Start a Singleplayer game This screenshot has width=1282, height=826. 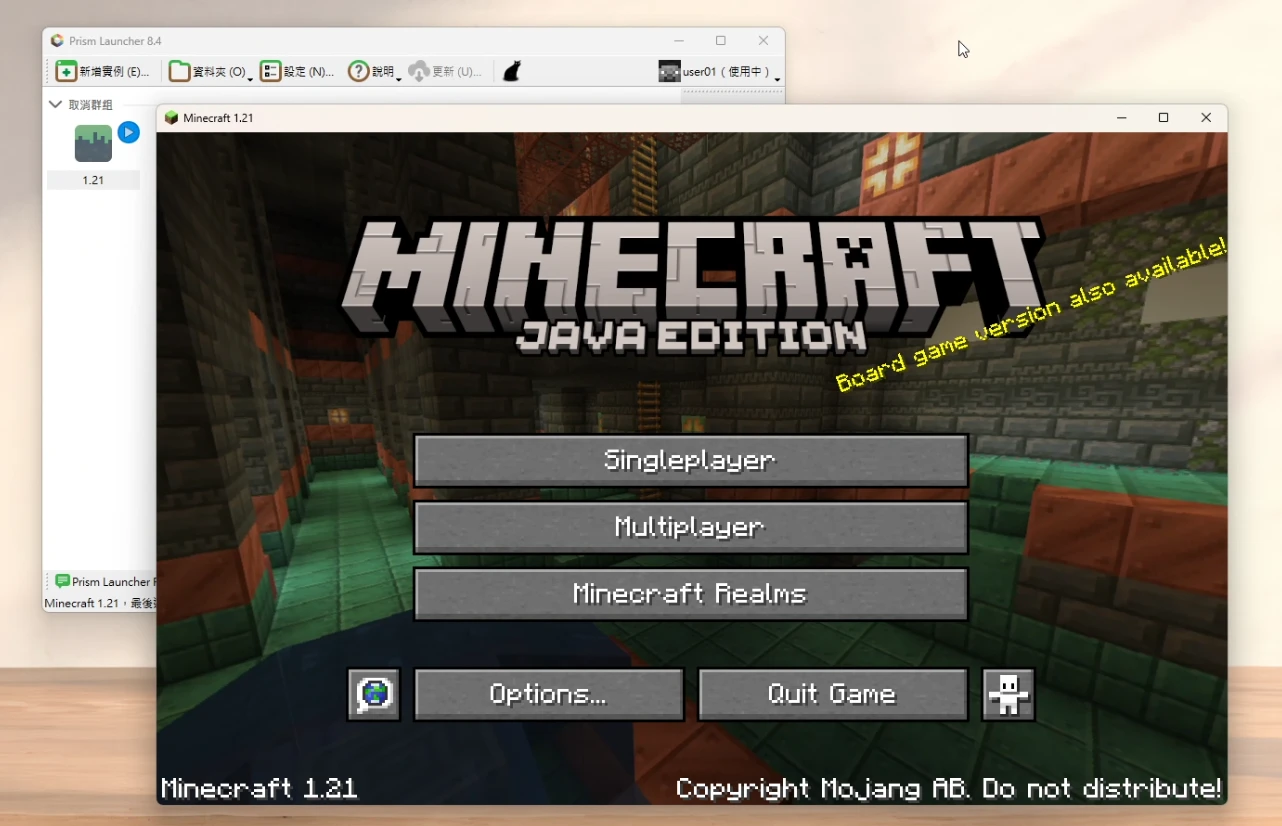pos(690,460)
